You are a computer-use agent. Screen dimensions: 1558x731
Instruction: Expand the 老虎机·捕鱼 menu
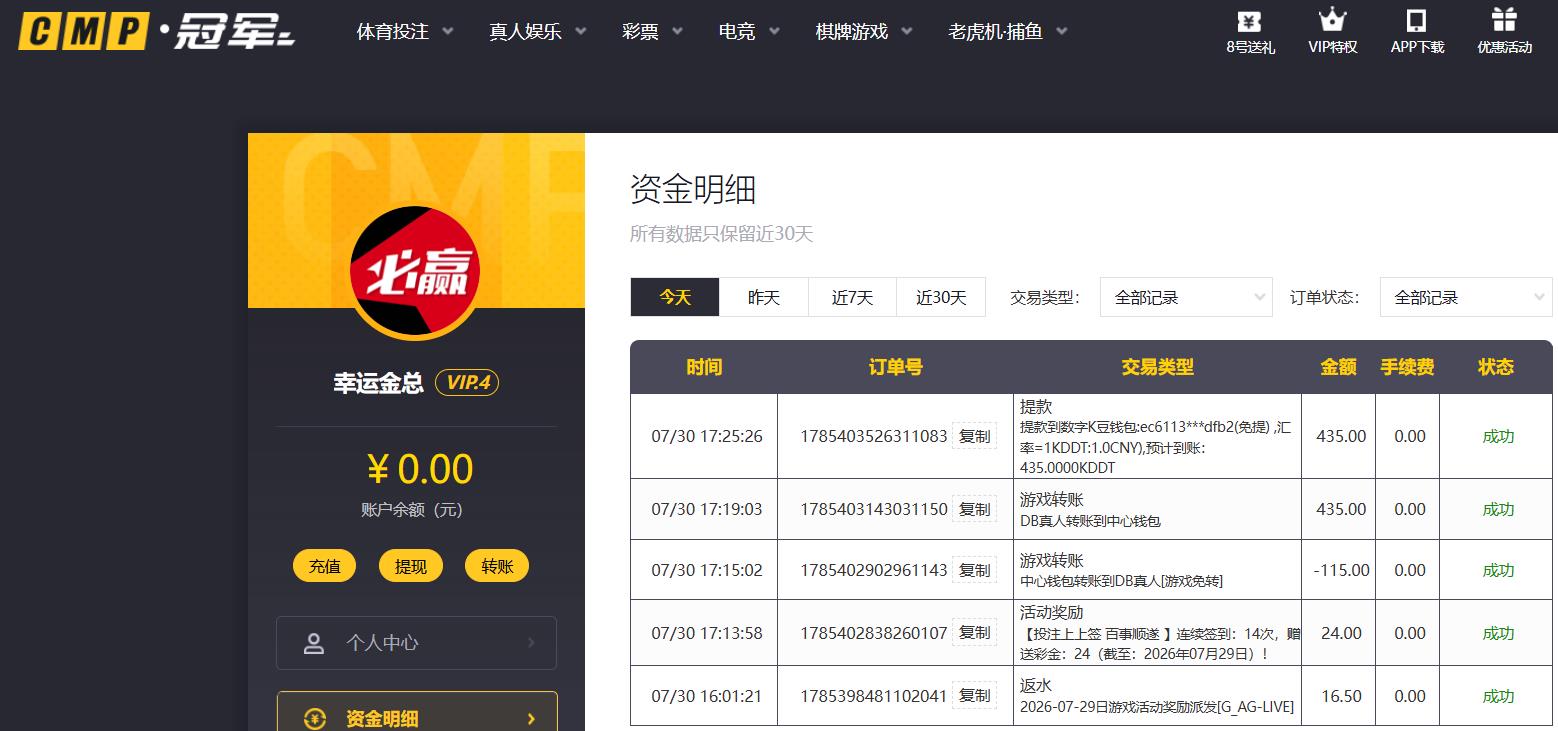(x=1008, y=32)
